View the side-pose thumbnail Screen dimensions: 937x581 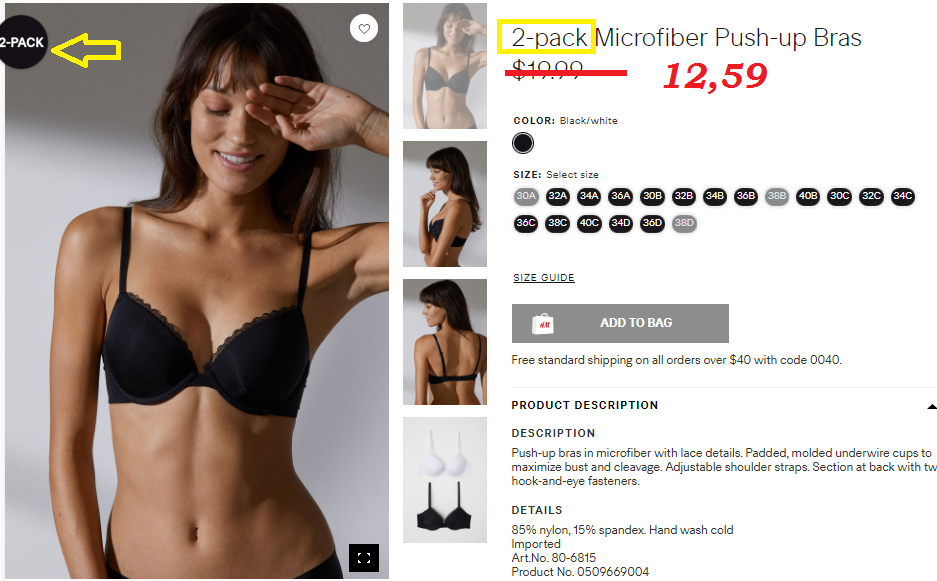pyautogui.click(x=445, y=204)
